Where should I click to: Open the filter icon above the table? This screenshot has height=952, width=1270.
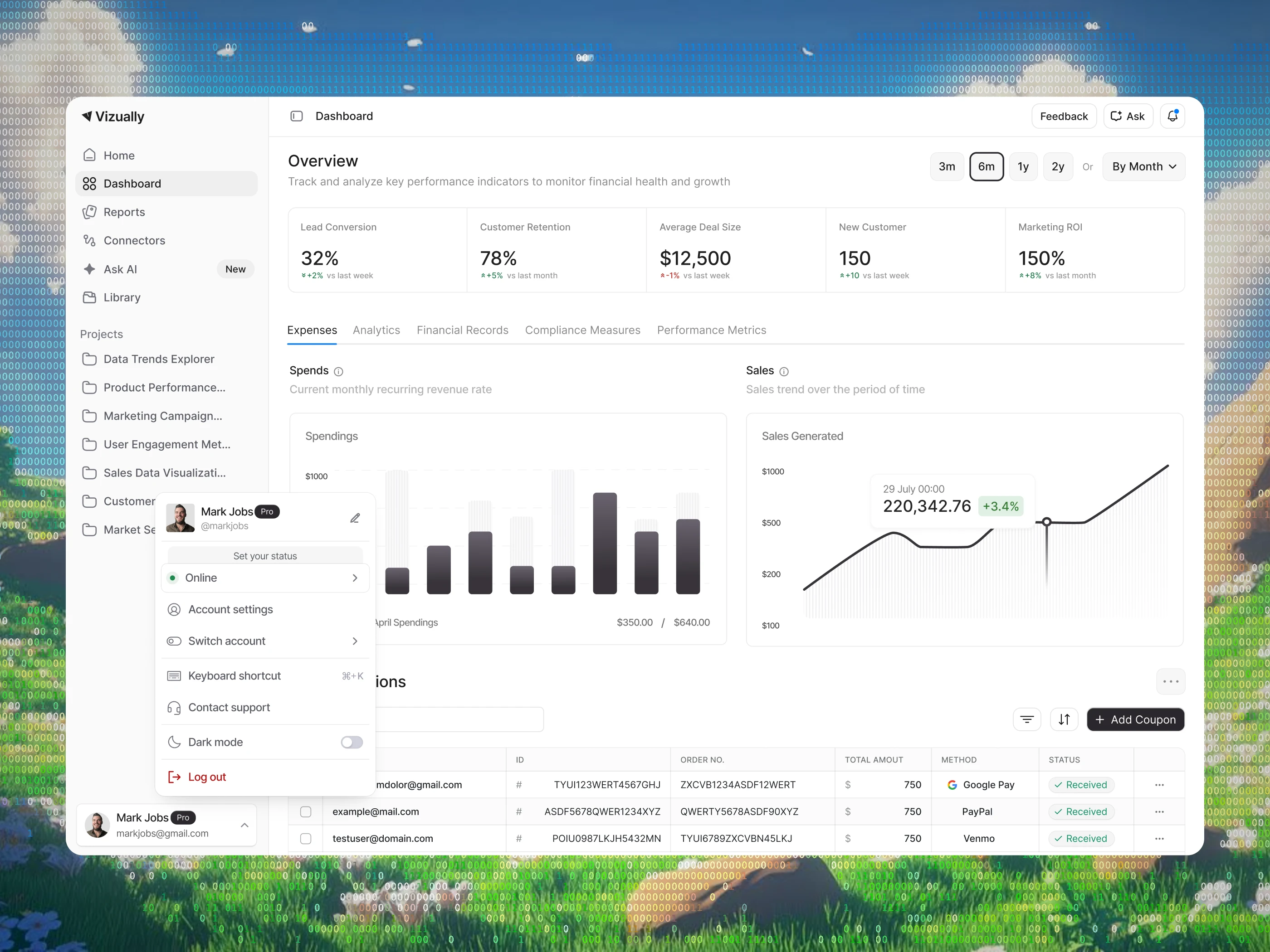click(1026, 719)
